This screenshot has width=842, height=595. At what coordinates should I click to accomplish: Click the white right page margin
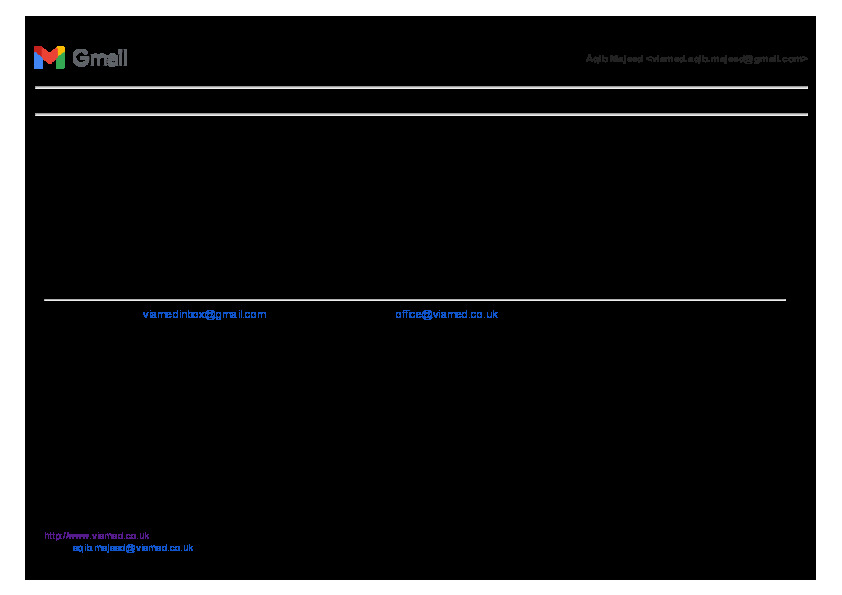pos(829,300)
